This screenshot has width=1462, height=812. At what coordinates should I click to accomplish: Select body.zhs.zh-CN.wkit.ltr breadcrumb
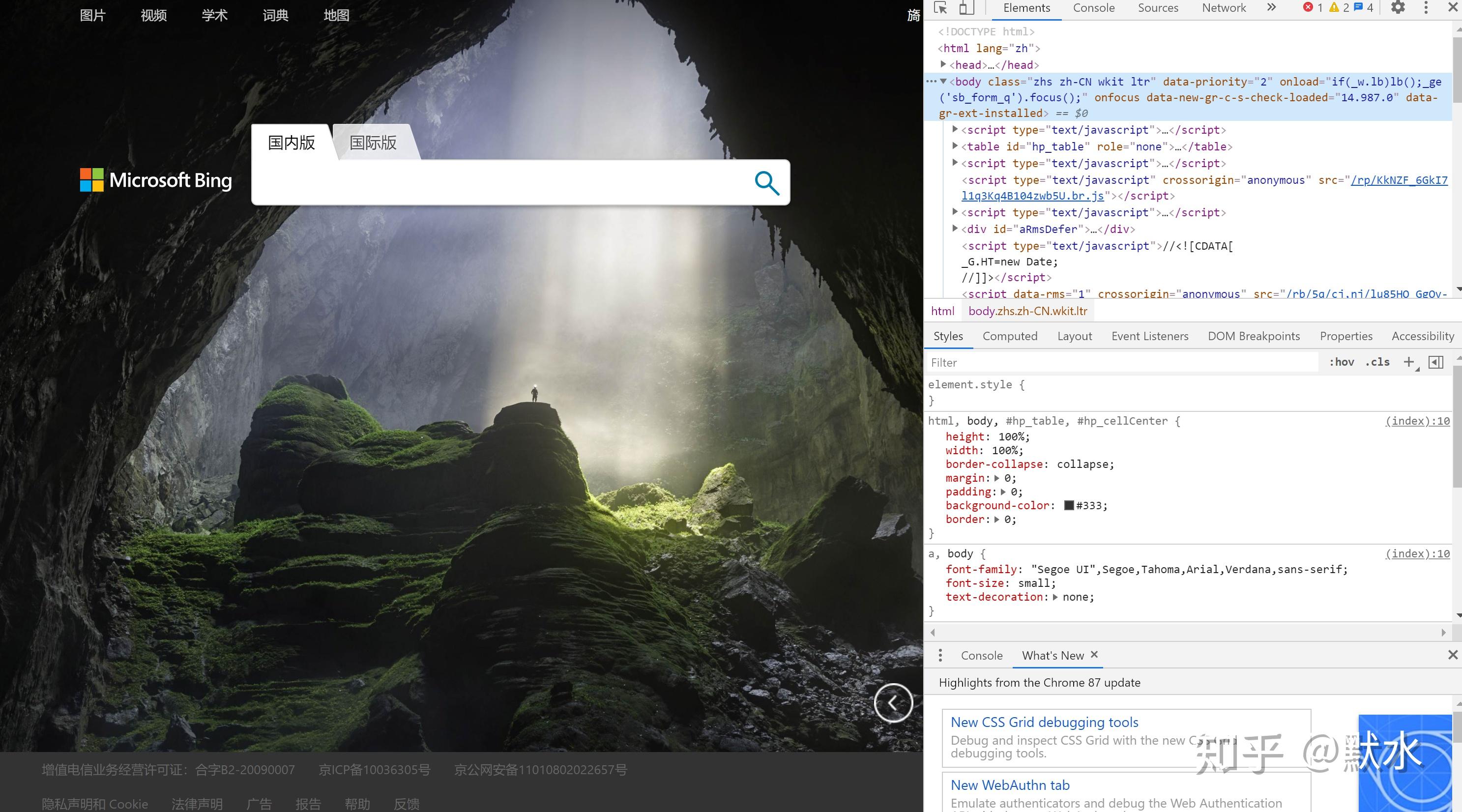1028,311
